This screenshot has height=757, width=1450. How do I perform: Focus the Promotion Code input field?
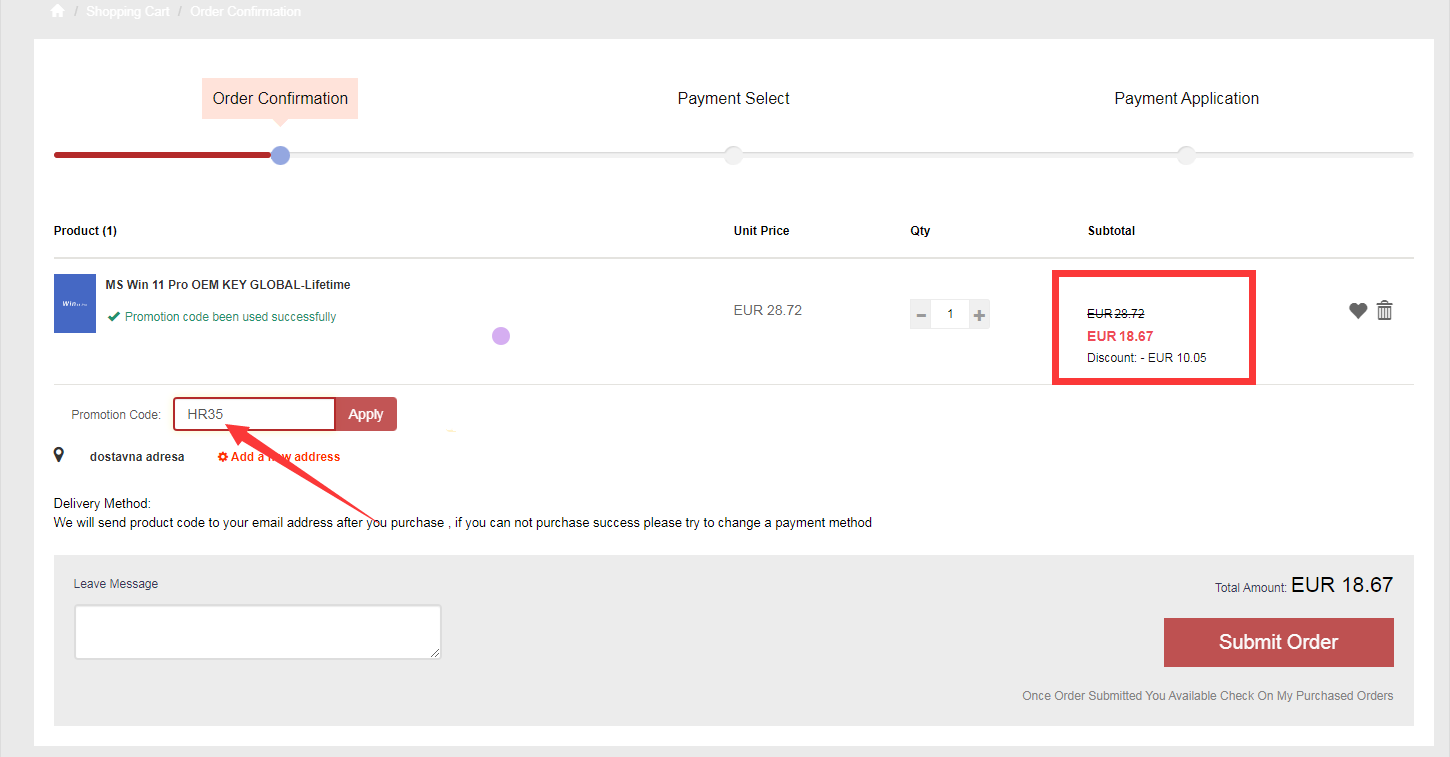click(x=254, y=414)
